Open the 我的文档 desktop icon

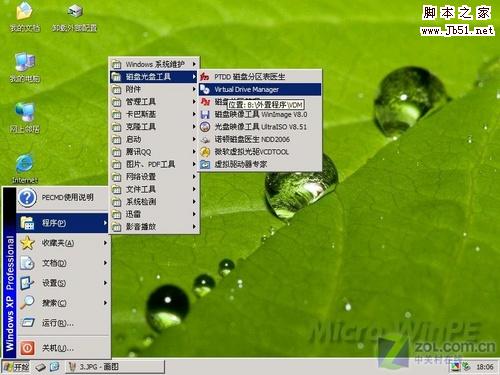(24, 17)
